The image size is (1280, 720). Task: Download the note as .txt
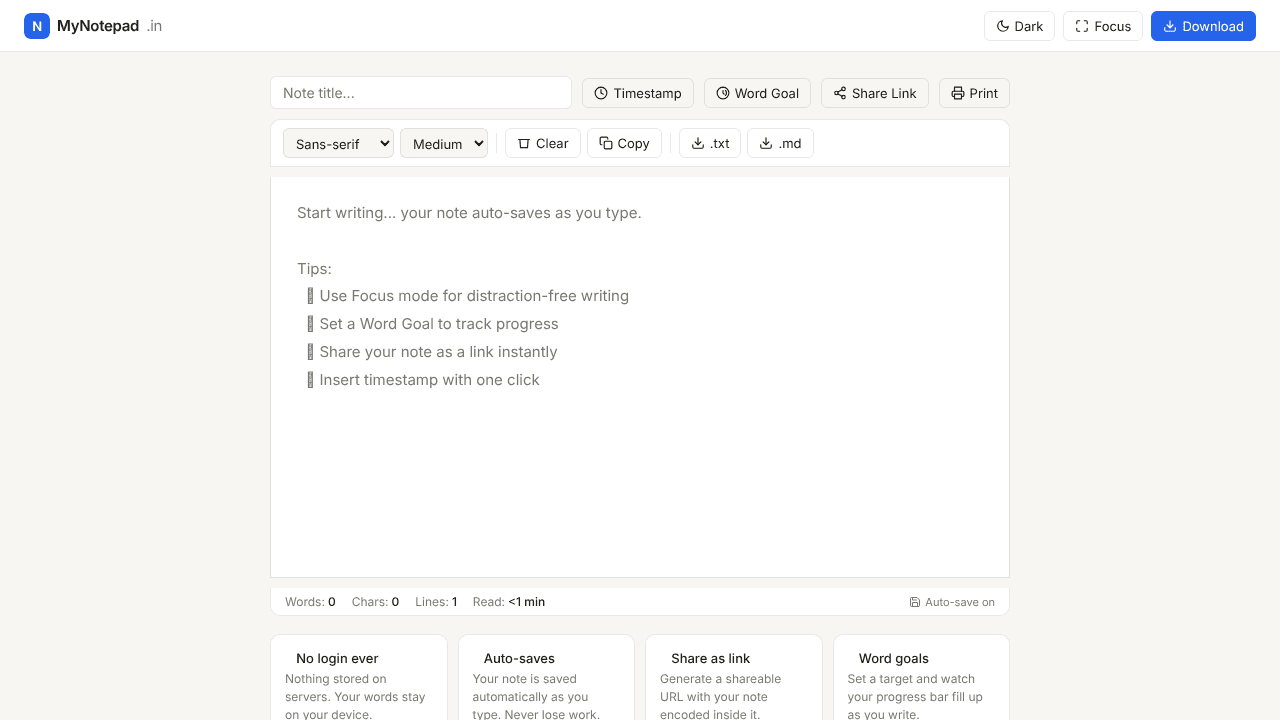[710, 143]
